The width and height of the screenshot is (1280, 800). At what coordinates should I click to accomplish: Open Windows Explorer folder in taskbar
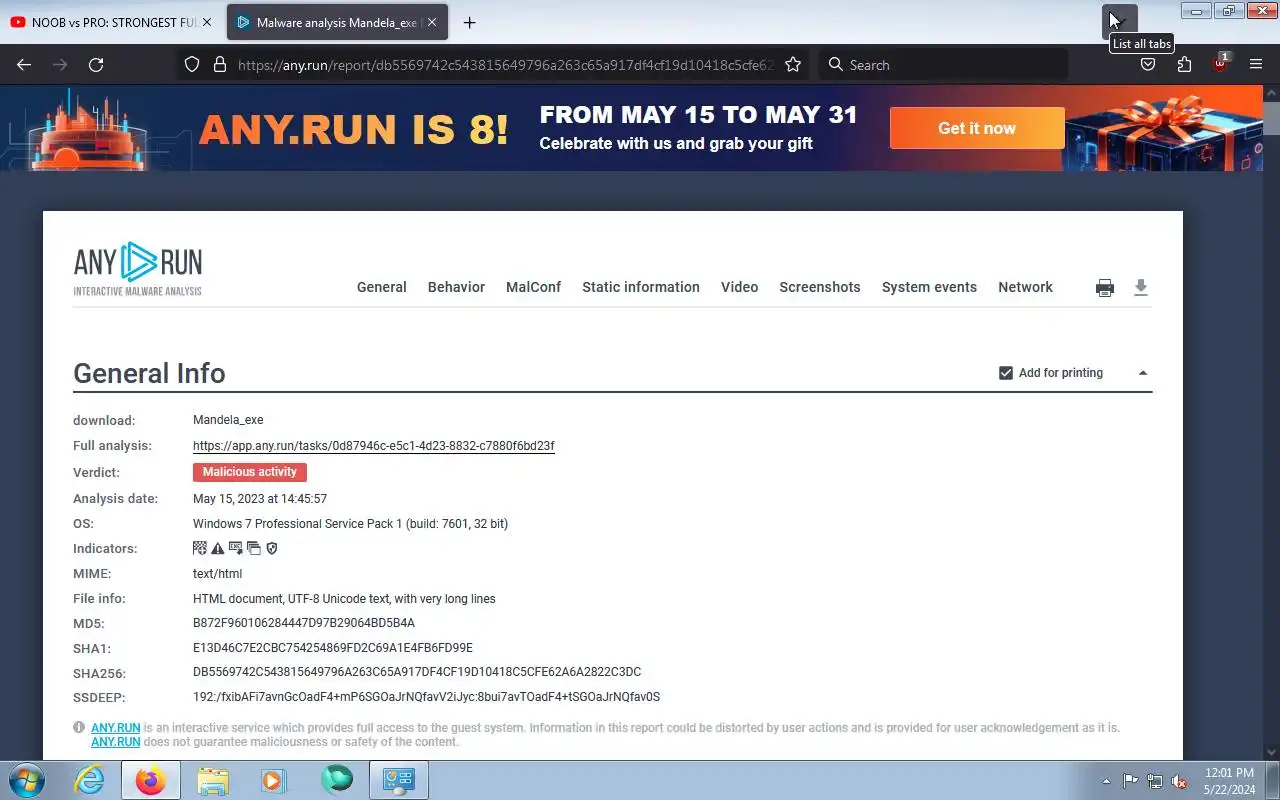pyautogui.click(x=213, y=780)
